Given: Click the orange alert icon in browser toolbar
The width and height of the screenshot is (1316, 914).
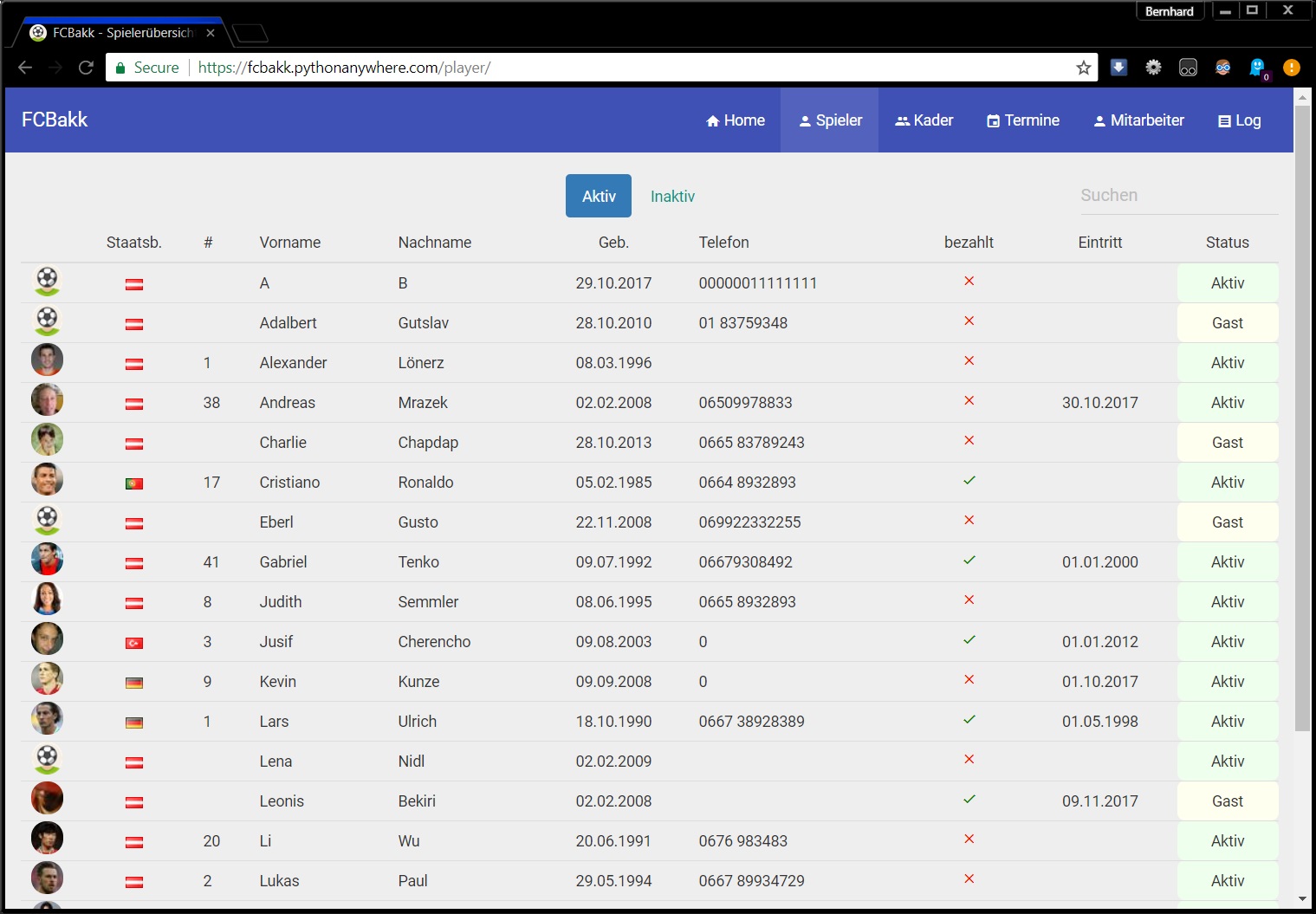Looking at the screenshot, I should [x=1291, y=68].
